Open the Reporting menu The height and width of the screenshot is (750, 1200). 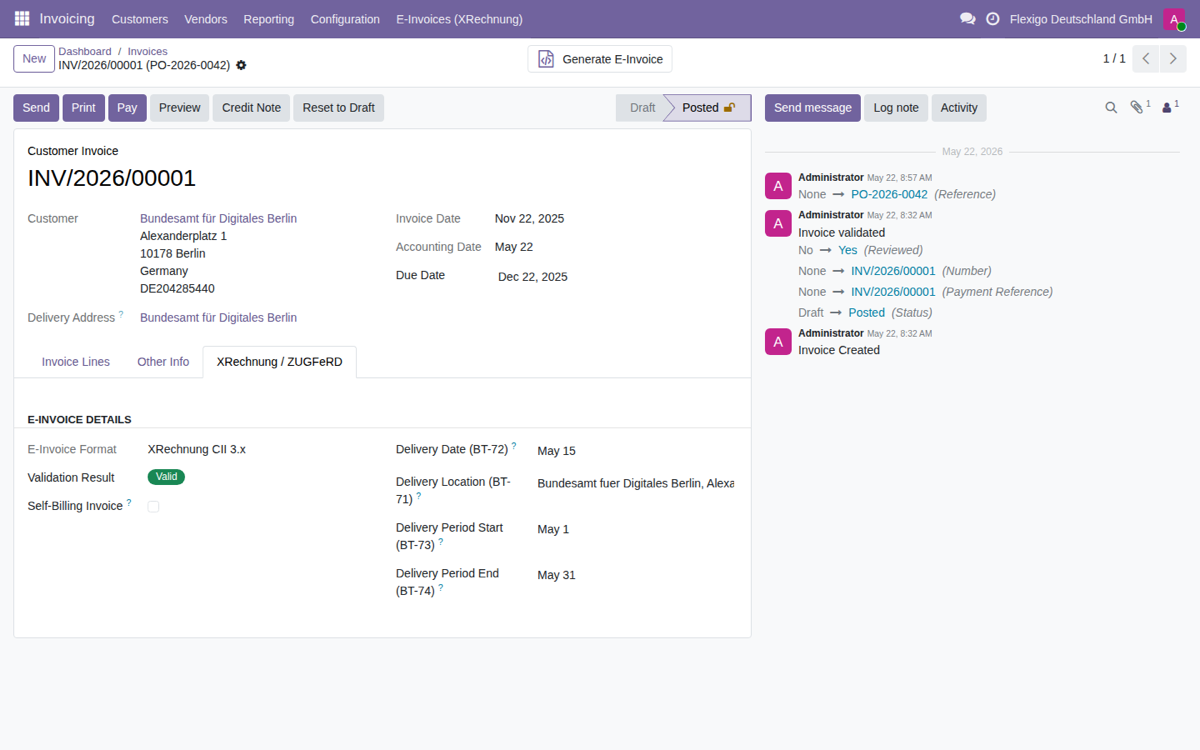(x=269, y=19)
